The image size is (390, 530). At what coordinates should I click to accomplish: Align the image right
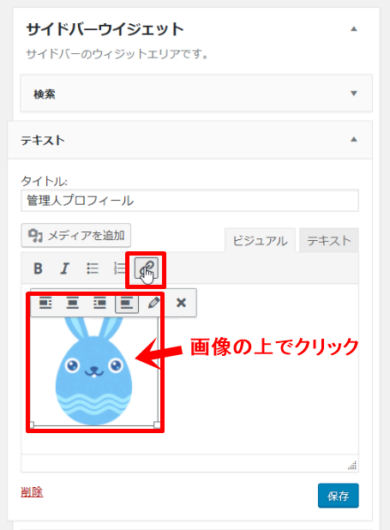(x=99, y=303)
